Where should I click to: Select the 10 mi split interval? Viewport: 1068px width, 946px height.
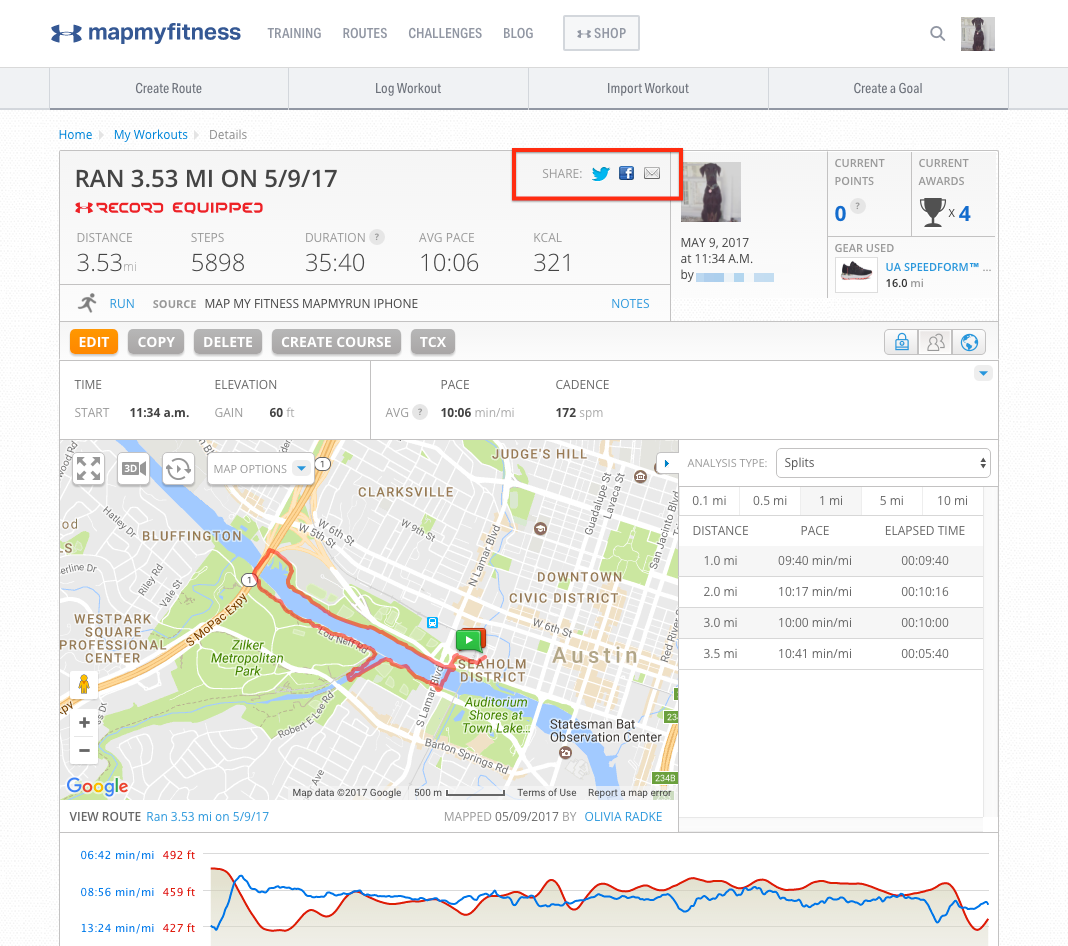(x=952, y=501)
